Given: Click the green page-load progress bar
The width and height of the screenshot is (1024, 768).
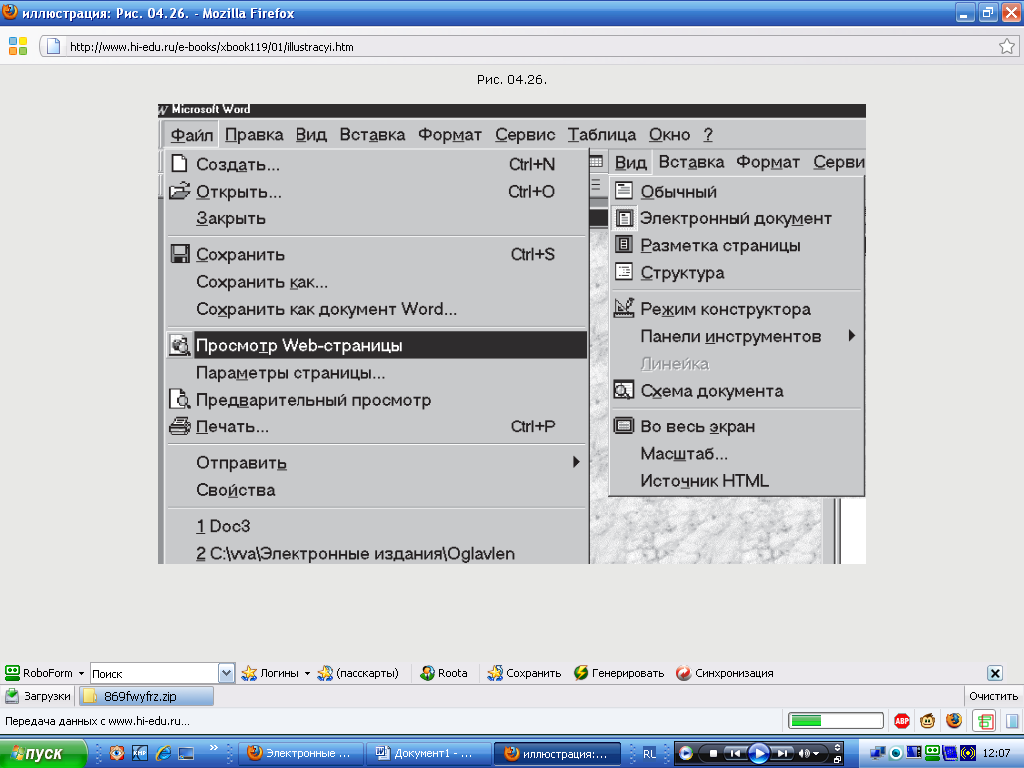Looking at the screenshot, I should [836, 721].
